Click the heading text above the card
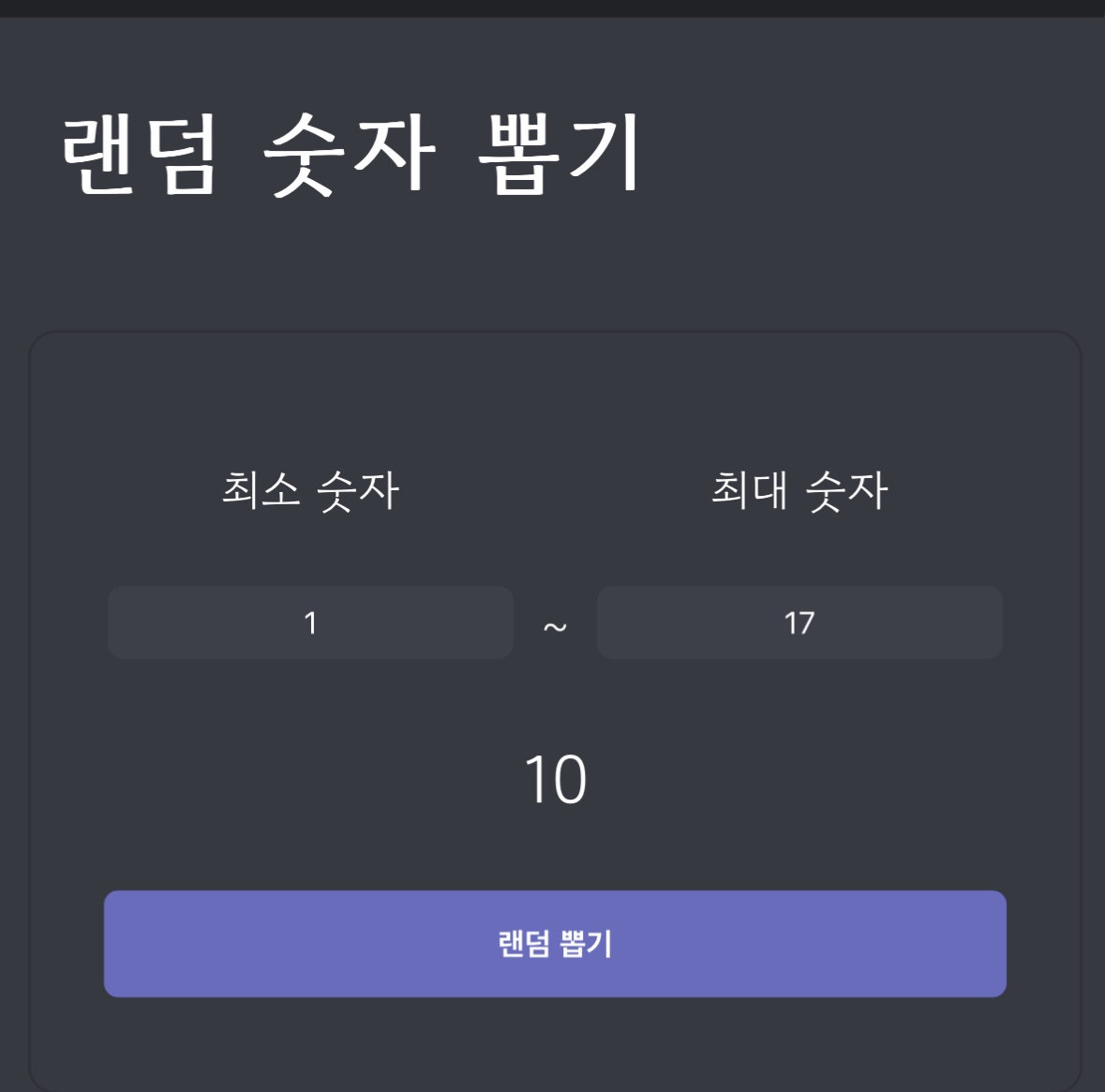Screen dimensions: 1105x1092 [x=351, y=154]
